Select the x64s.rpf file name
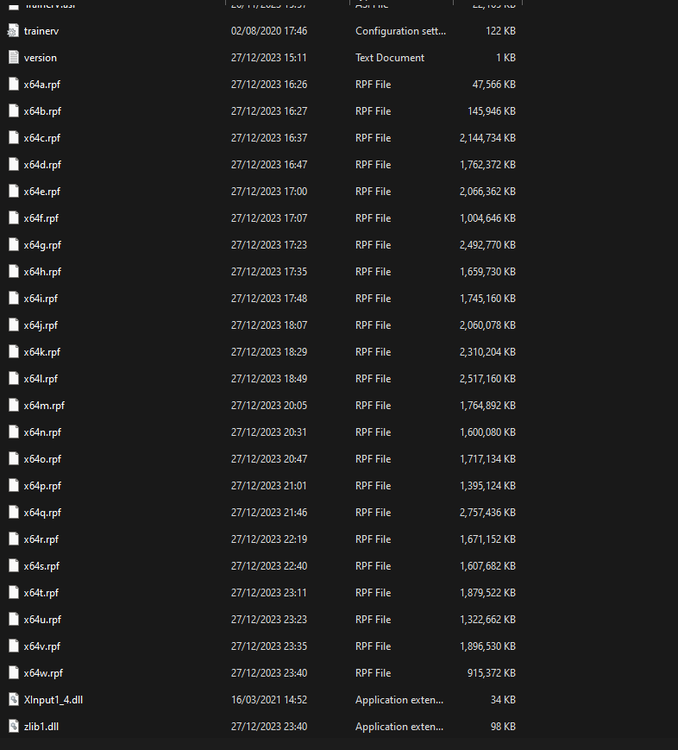Viewport: 678px width, 750px height. 42,566
